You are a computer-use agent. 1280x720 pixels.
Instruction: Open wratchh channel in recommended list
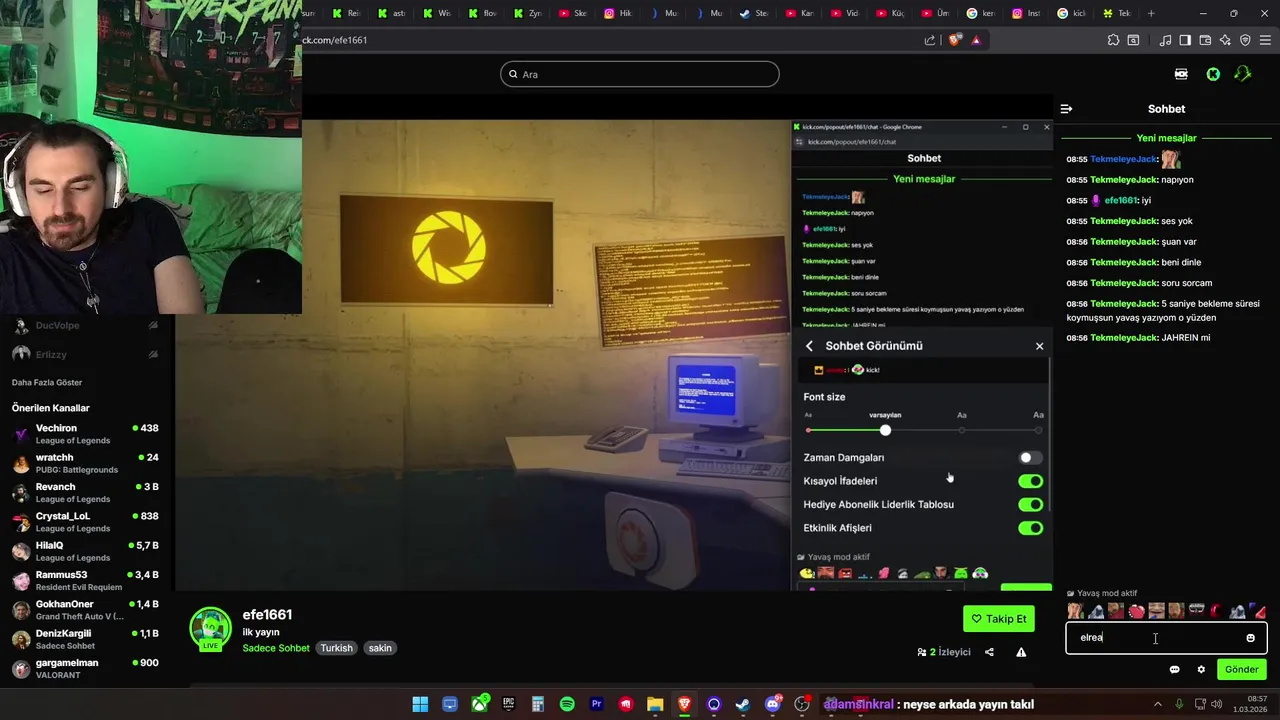pos(87,463)
